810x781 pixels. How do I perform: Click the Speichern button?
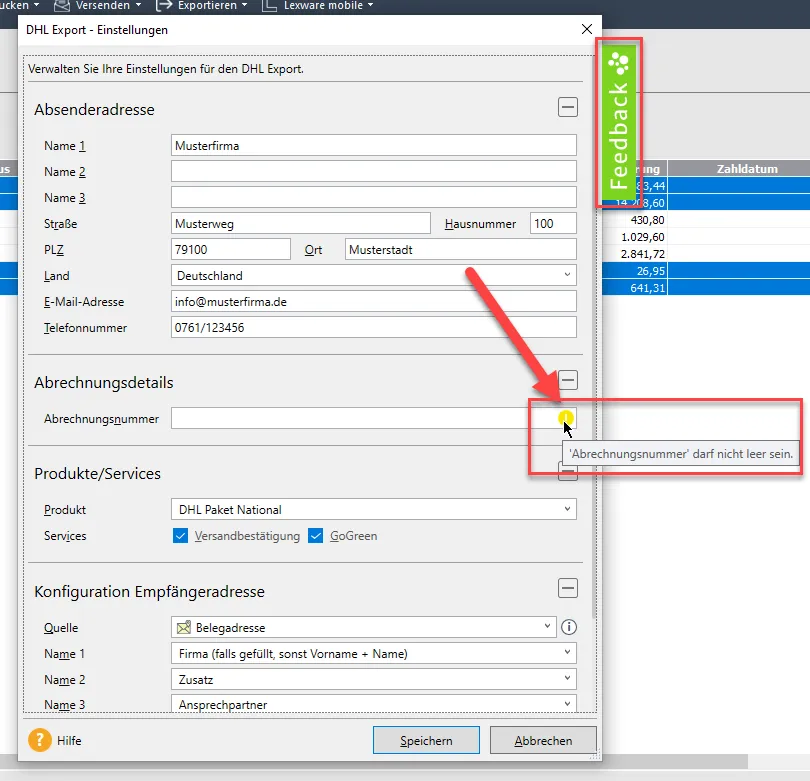click(x=426, y=741)
